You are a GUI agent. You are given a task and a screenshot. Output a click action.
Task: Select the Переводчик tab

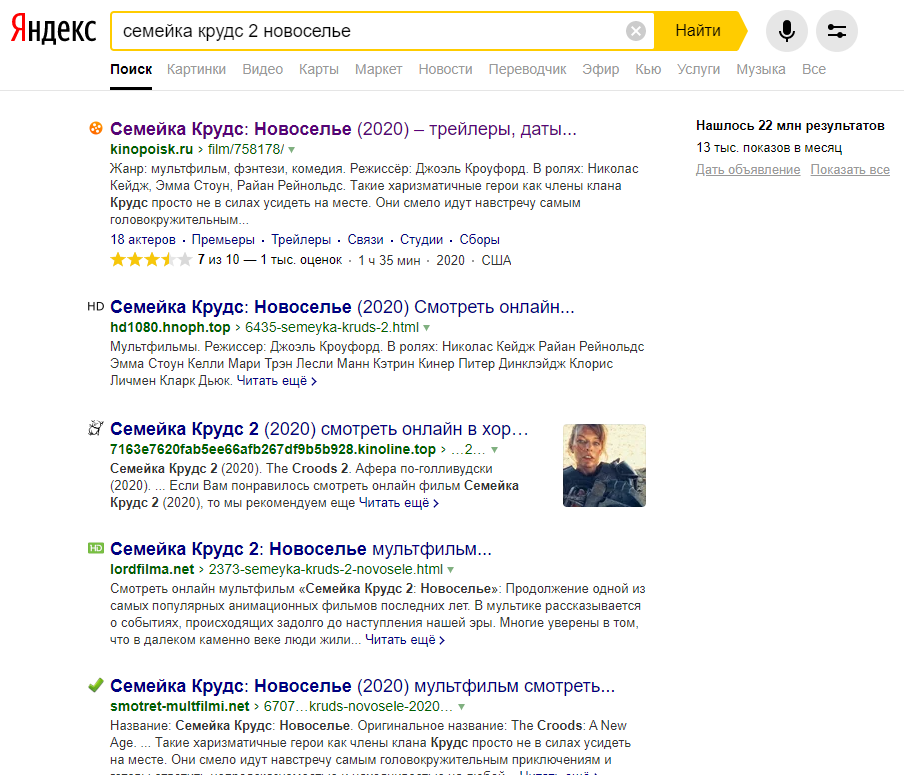tap(528, 69)
